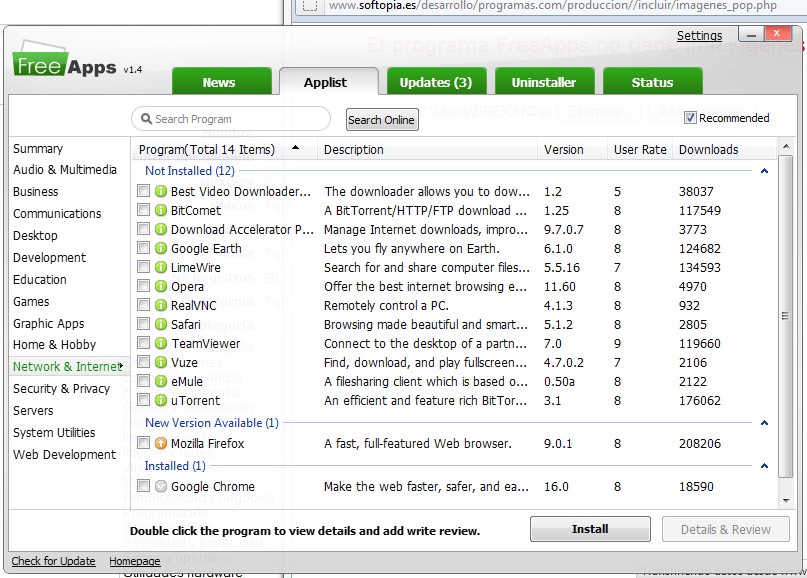Click the green icon beside TeamViewer
Image resolution: width=807 pixels, height=578 pixels.
coord(161,343)
